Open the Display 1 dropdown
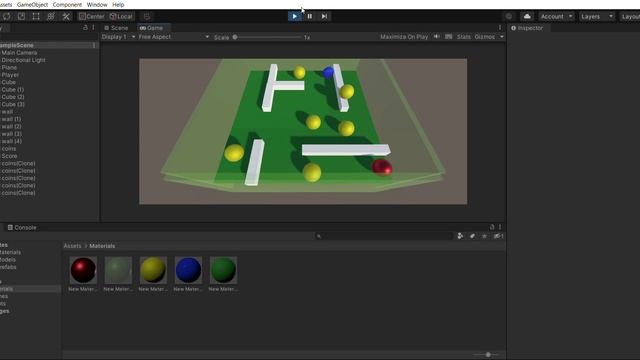Screen dimensions: 640x360 pyautogui.click(x=118, y=37)
